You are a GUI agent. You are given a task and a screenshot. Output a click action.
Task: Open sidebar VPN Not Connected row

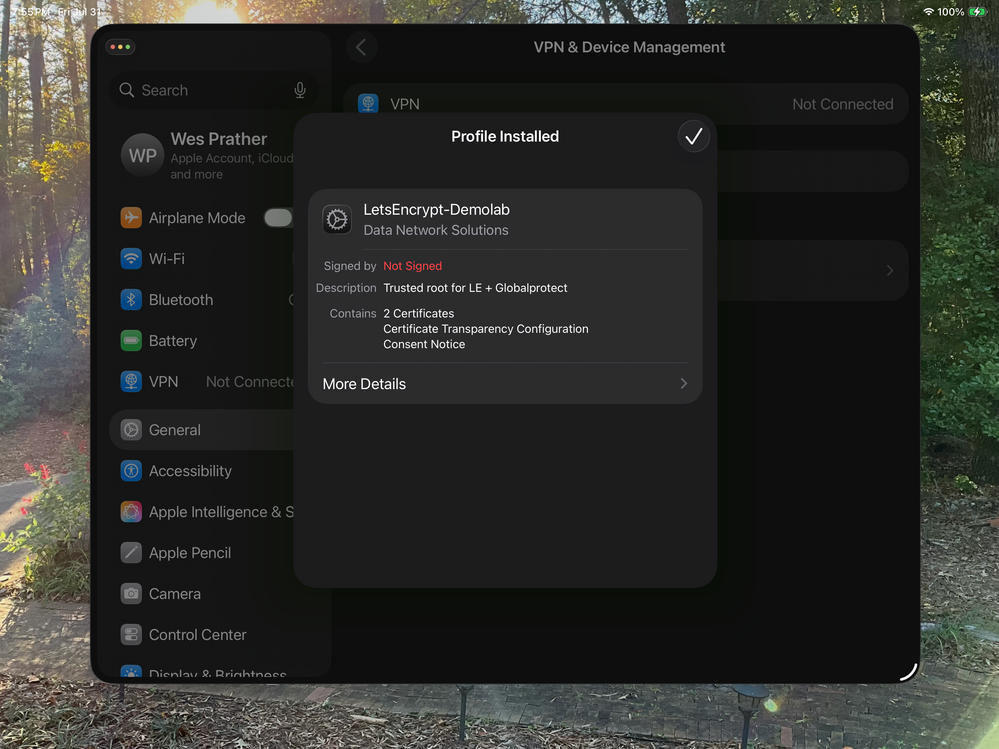[203, 382]
